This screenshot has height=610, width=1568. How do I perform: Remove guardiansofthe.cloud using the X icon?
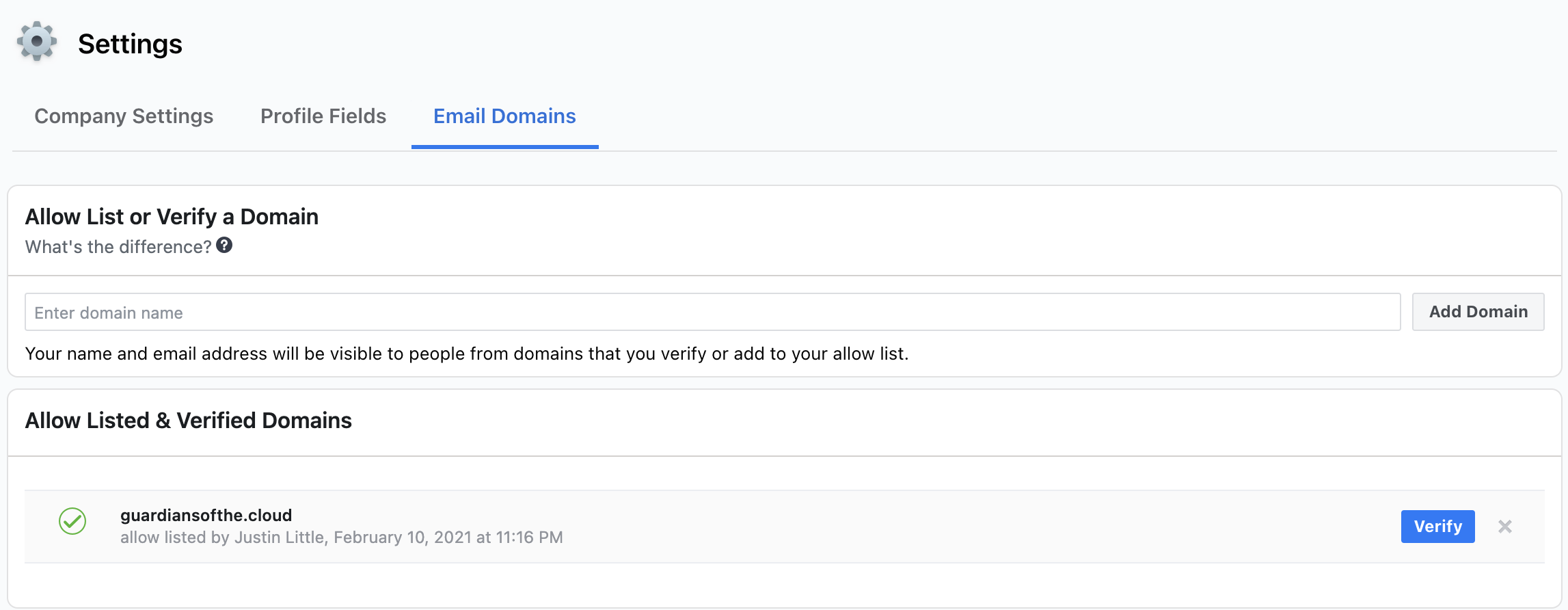pos(1504,527)
